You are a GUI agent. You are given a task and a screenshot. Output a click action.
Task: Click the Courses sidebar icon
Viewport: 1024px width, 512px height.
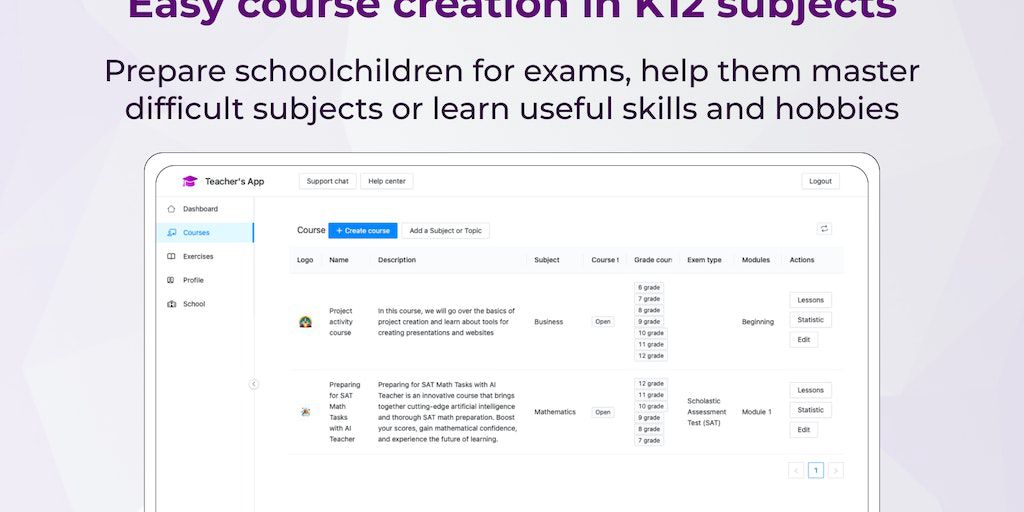171,232
